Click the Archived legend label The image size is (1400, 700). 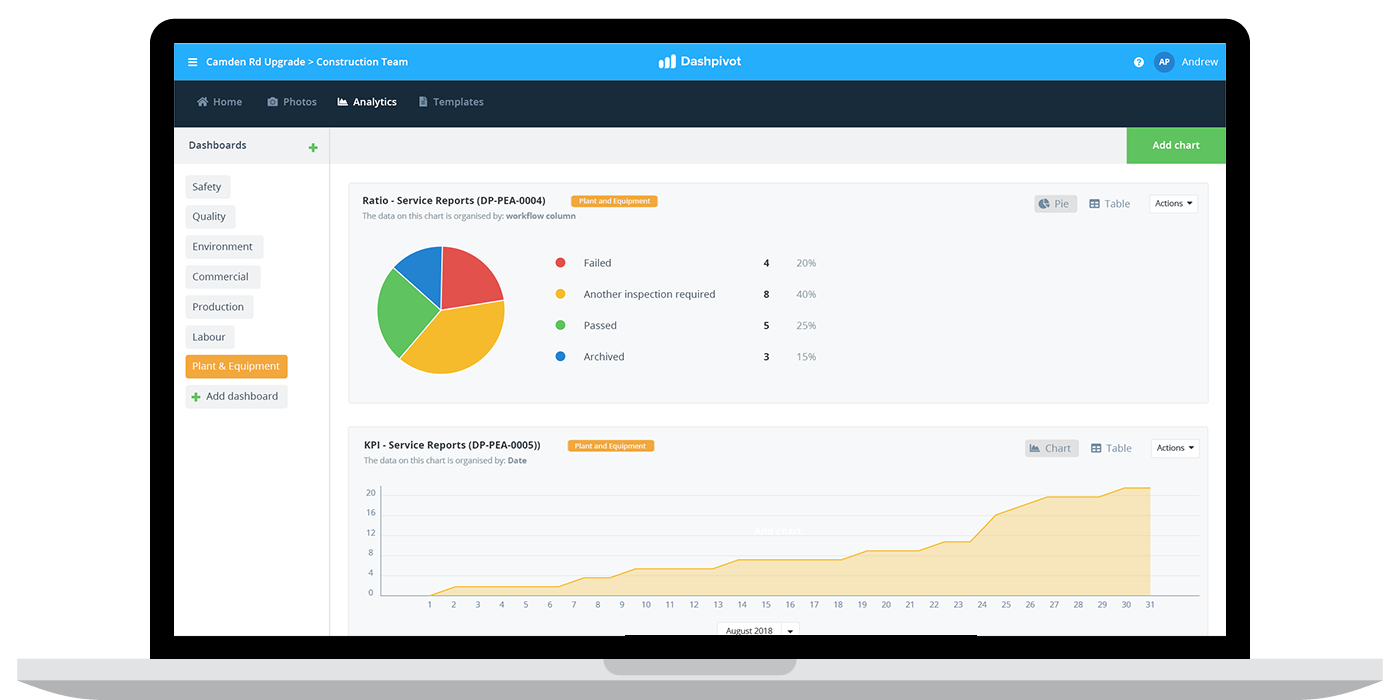coord(604,356)
